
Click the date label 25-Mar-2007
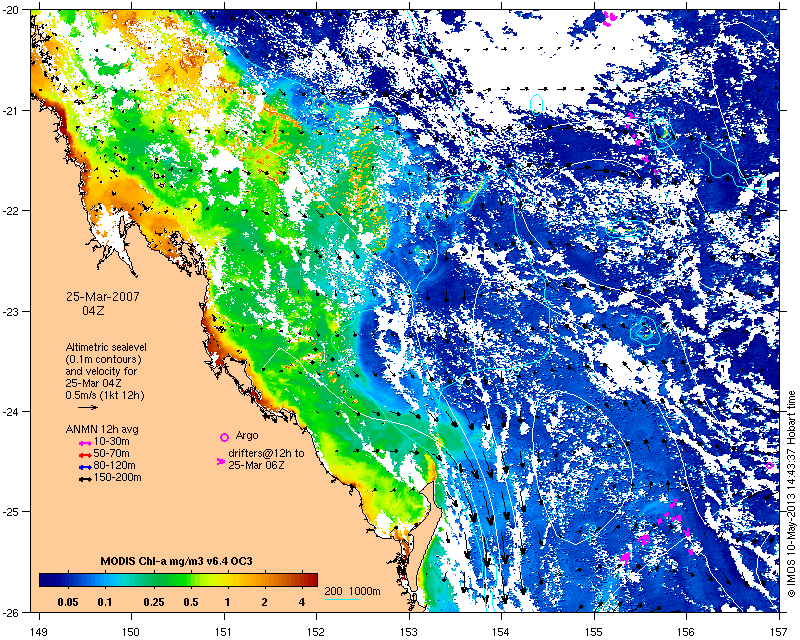pyautogui.click(x=103, y=297)
